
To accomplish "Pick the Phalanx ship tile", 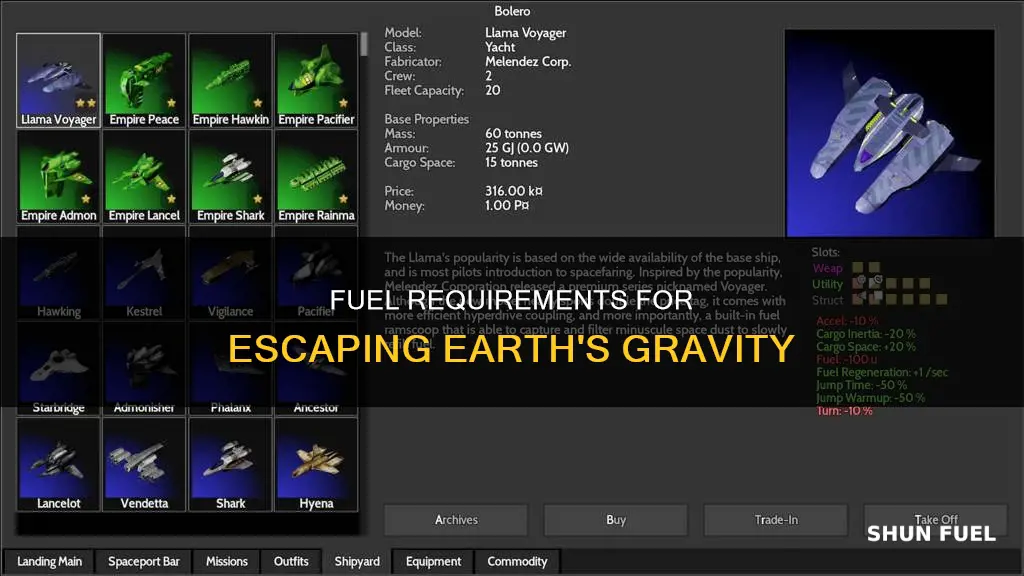I will click(x=231, y=368).
